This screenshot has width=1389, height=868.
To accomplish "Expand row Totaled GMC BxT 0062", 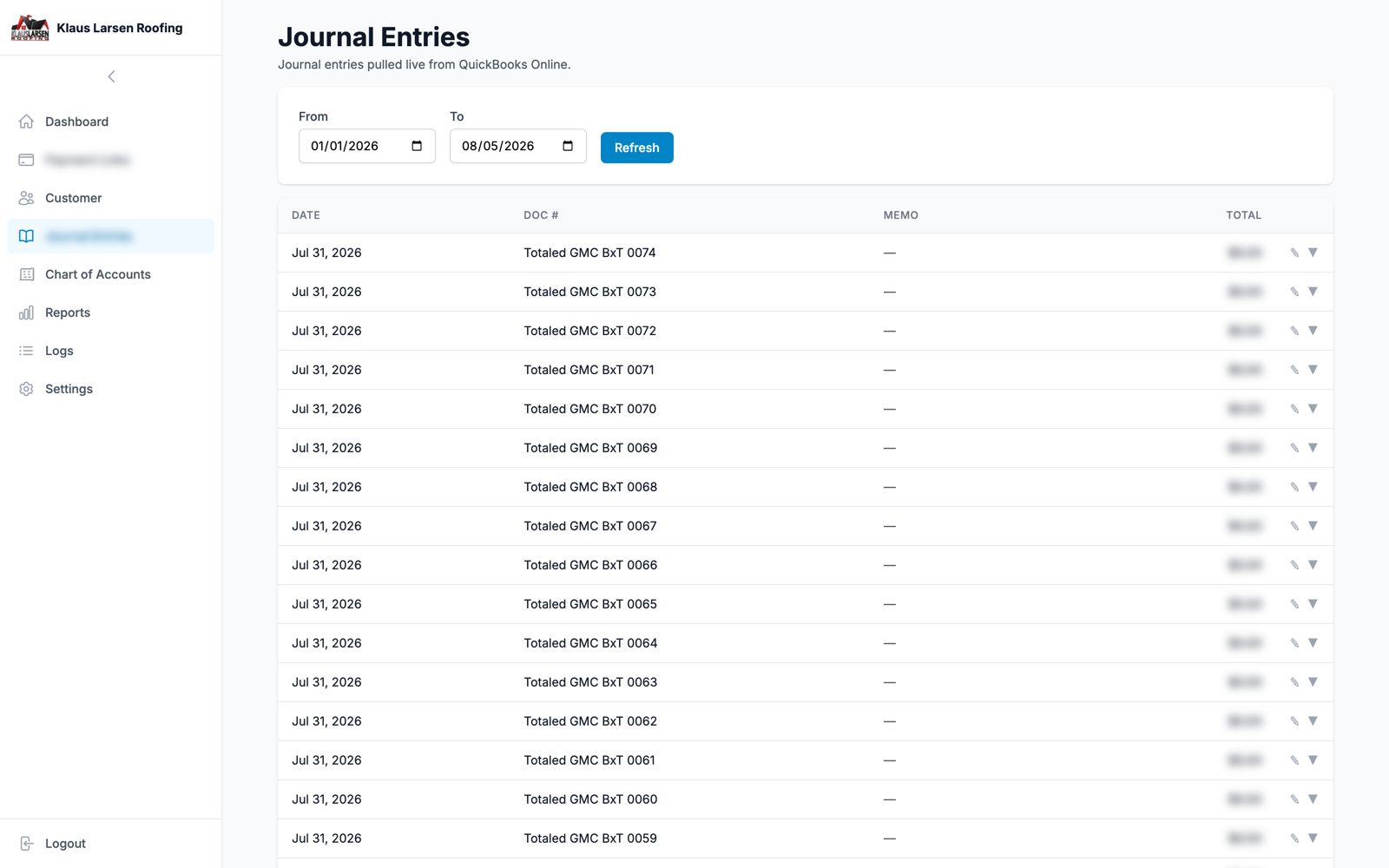I will point(1313,721).
